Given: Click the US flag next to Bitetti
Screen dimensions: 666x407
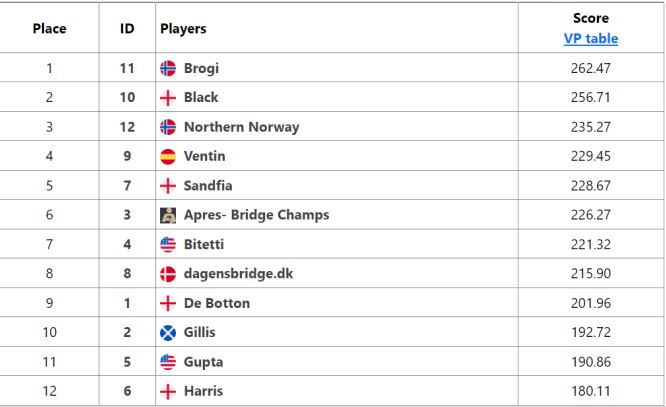Looking at the screenshot, I should tap(168, 244).
